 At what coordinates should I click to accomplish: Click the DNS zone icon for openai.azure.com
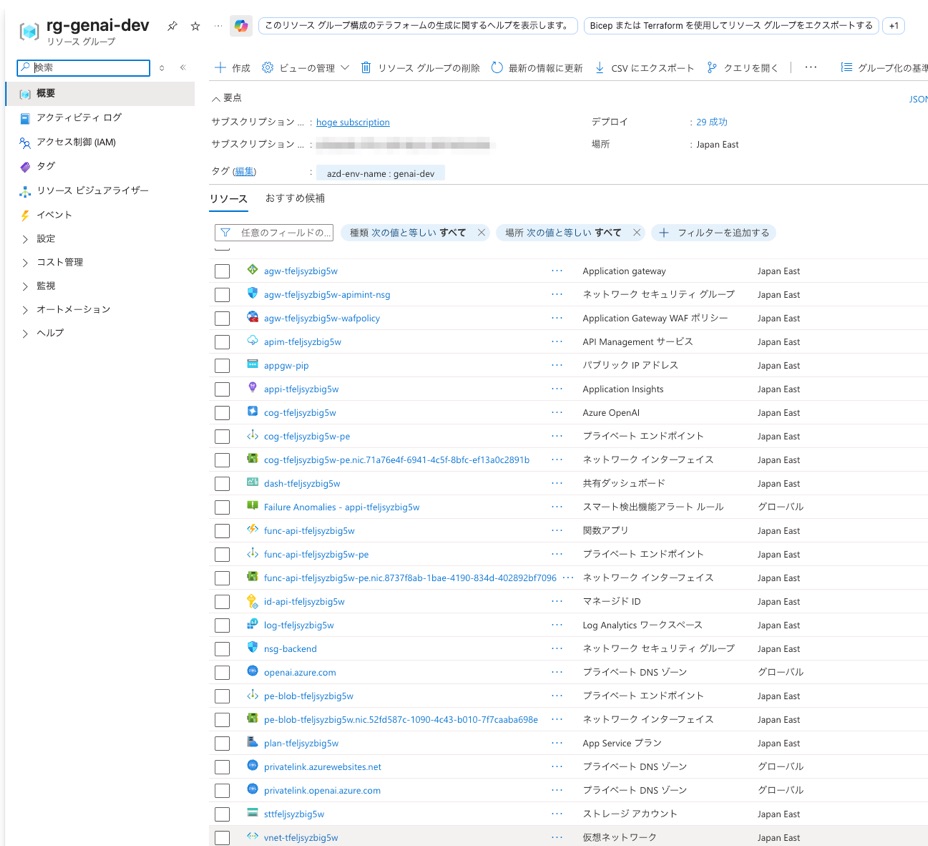[x=253, y=671]
